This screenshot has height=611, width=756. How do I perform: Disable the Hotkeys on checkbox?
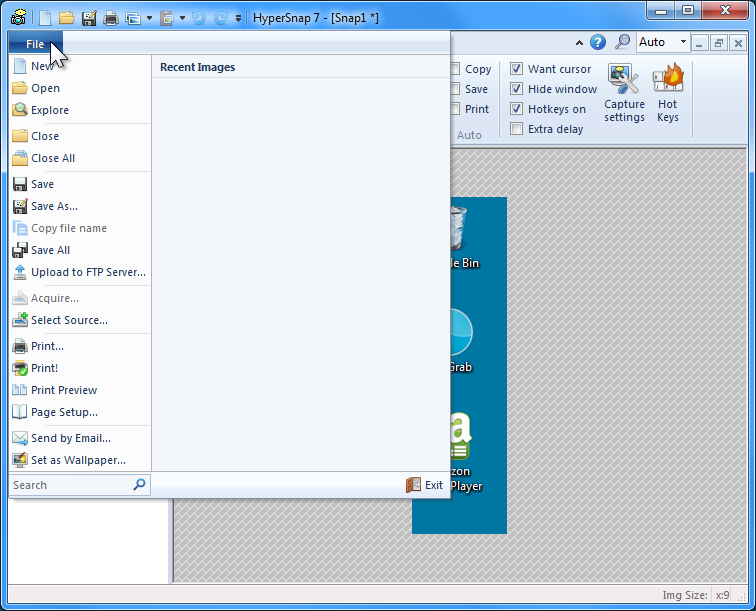click(x=516, y=109)
